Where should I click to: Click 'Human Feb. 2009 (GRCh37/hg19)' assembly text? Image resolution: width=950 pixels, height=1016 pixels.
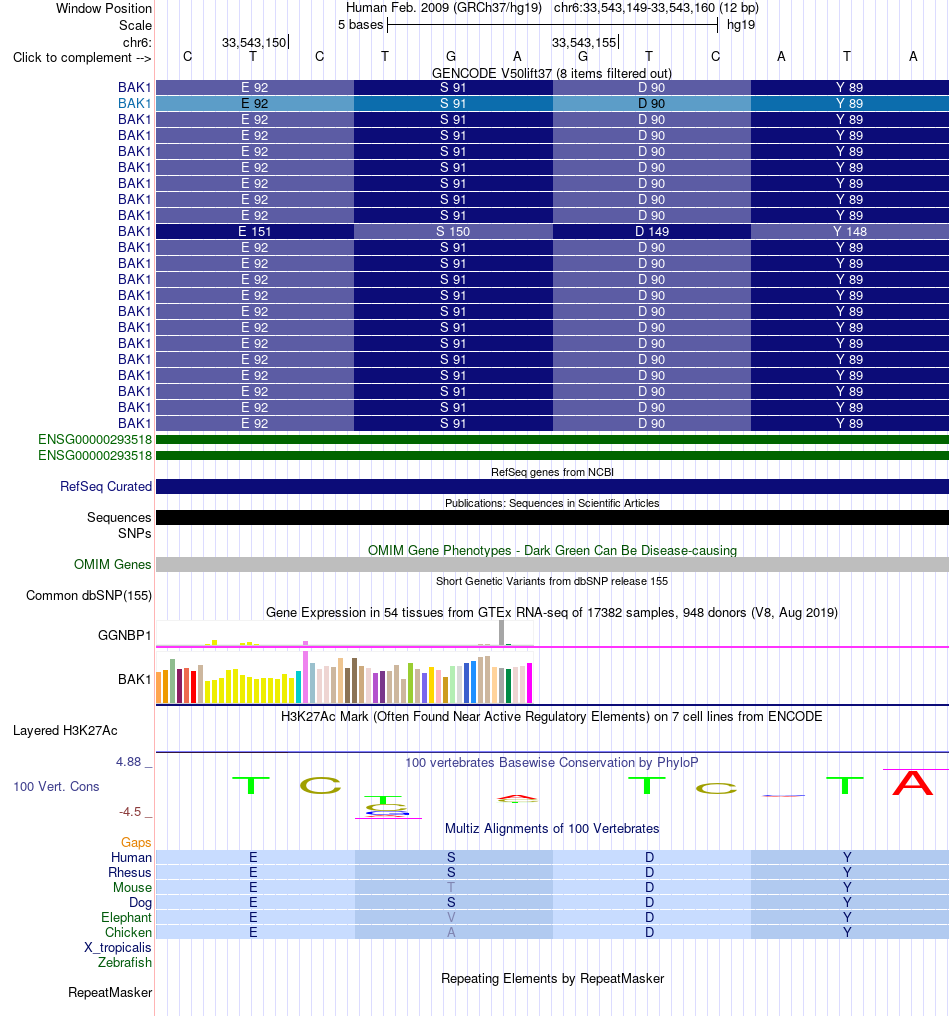444,8
